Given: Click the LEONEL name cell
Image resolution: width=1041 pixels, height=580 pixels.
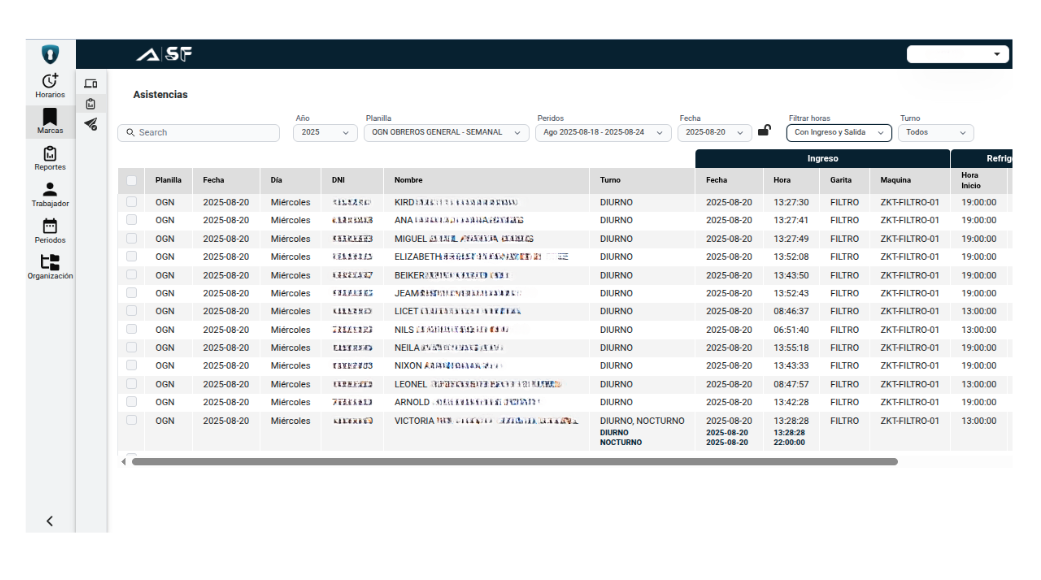Looking at the screenshot, I should (x=477, y=384).
